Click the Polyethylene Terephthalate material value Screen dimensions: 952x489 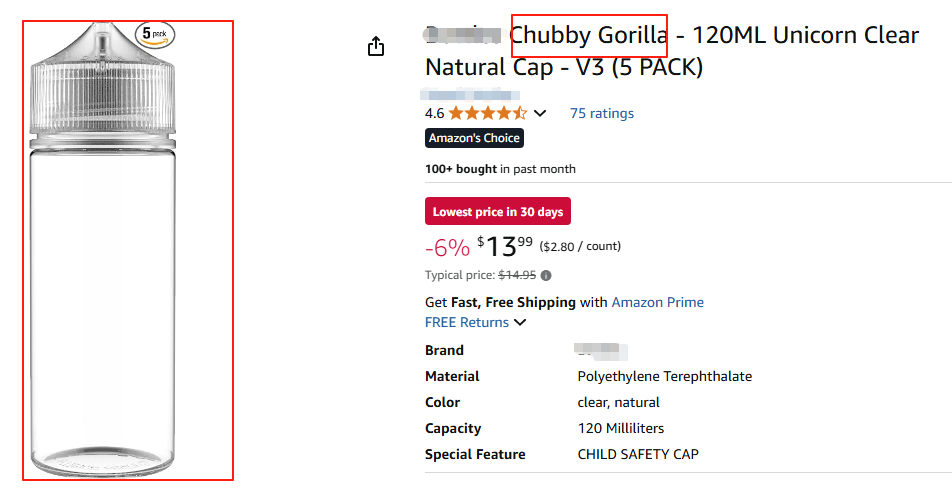[664, 376]
